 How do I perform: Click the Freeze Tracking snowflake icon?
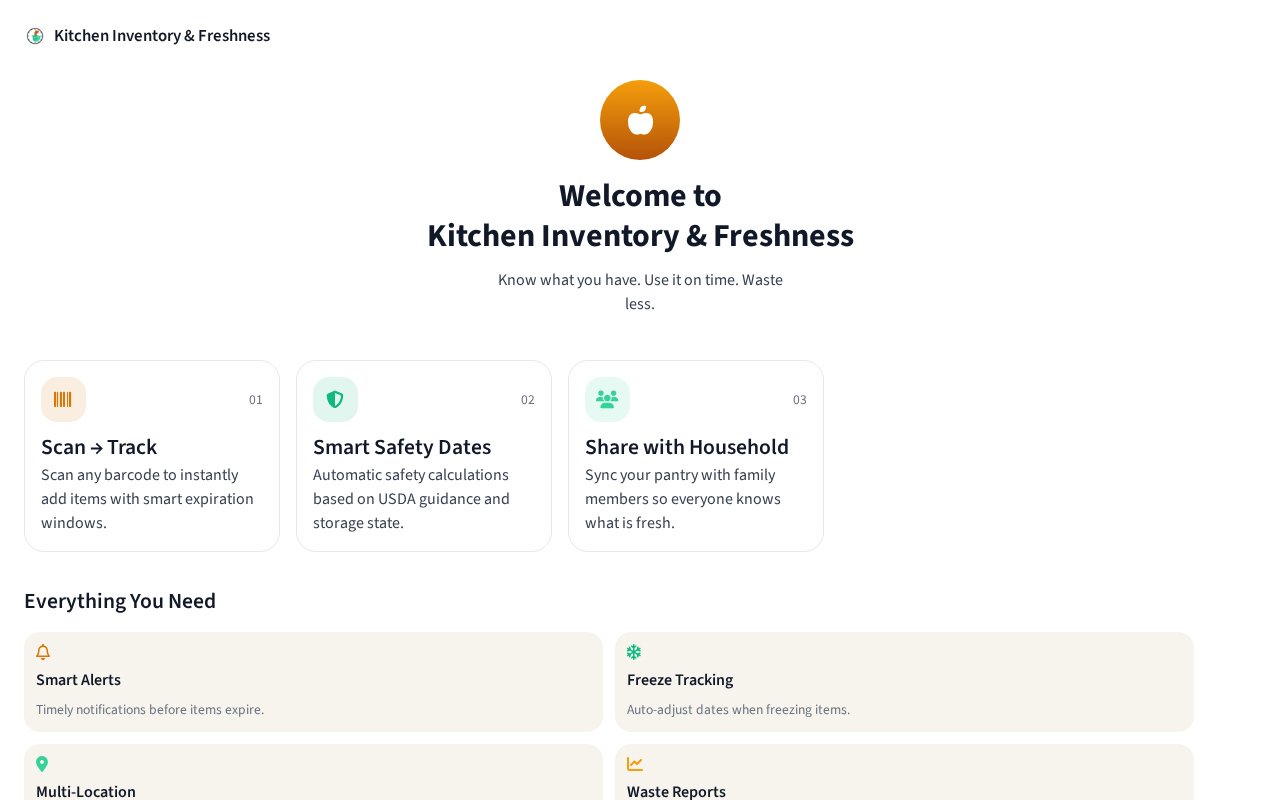click(634, 653)
